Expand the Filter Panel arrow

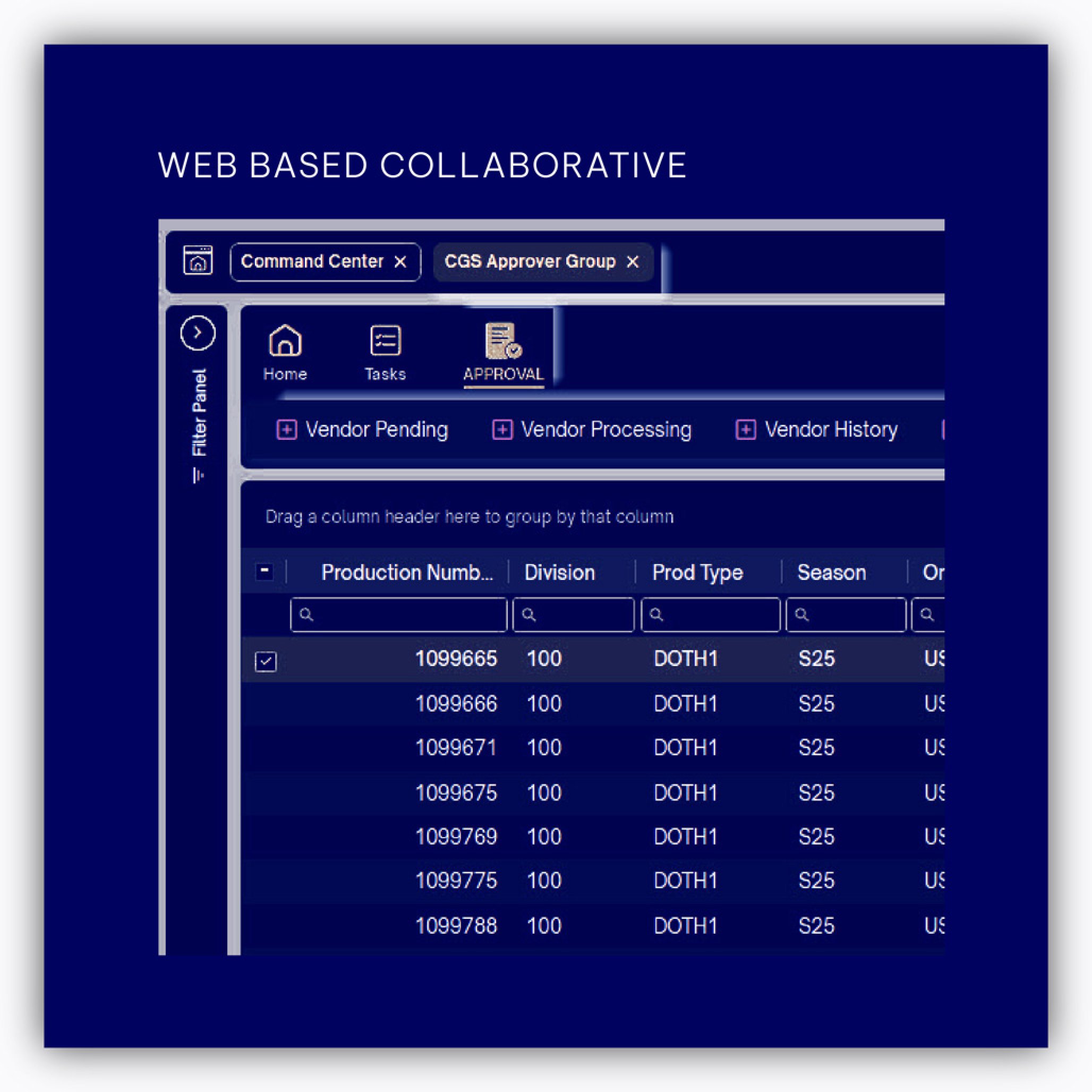pos(198,333)
